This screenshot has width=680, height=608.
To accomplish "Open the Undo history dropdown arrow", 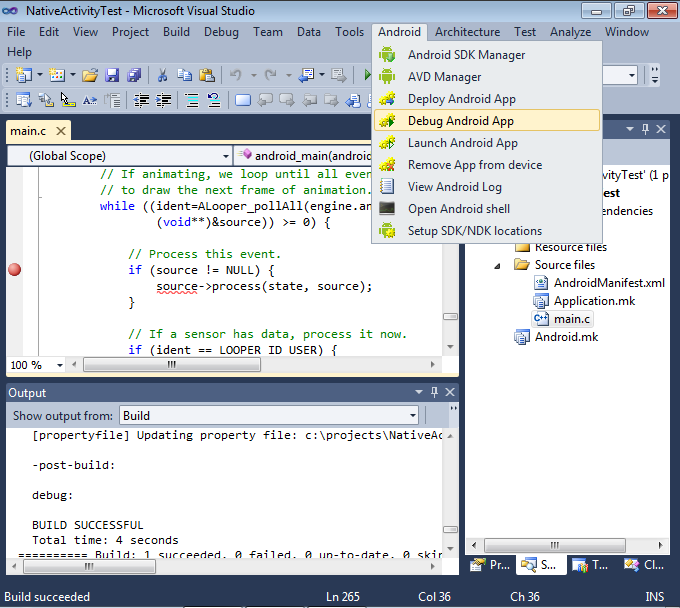I will click(x=253, y=75).
